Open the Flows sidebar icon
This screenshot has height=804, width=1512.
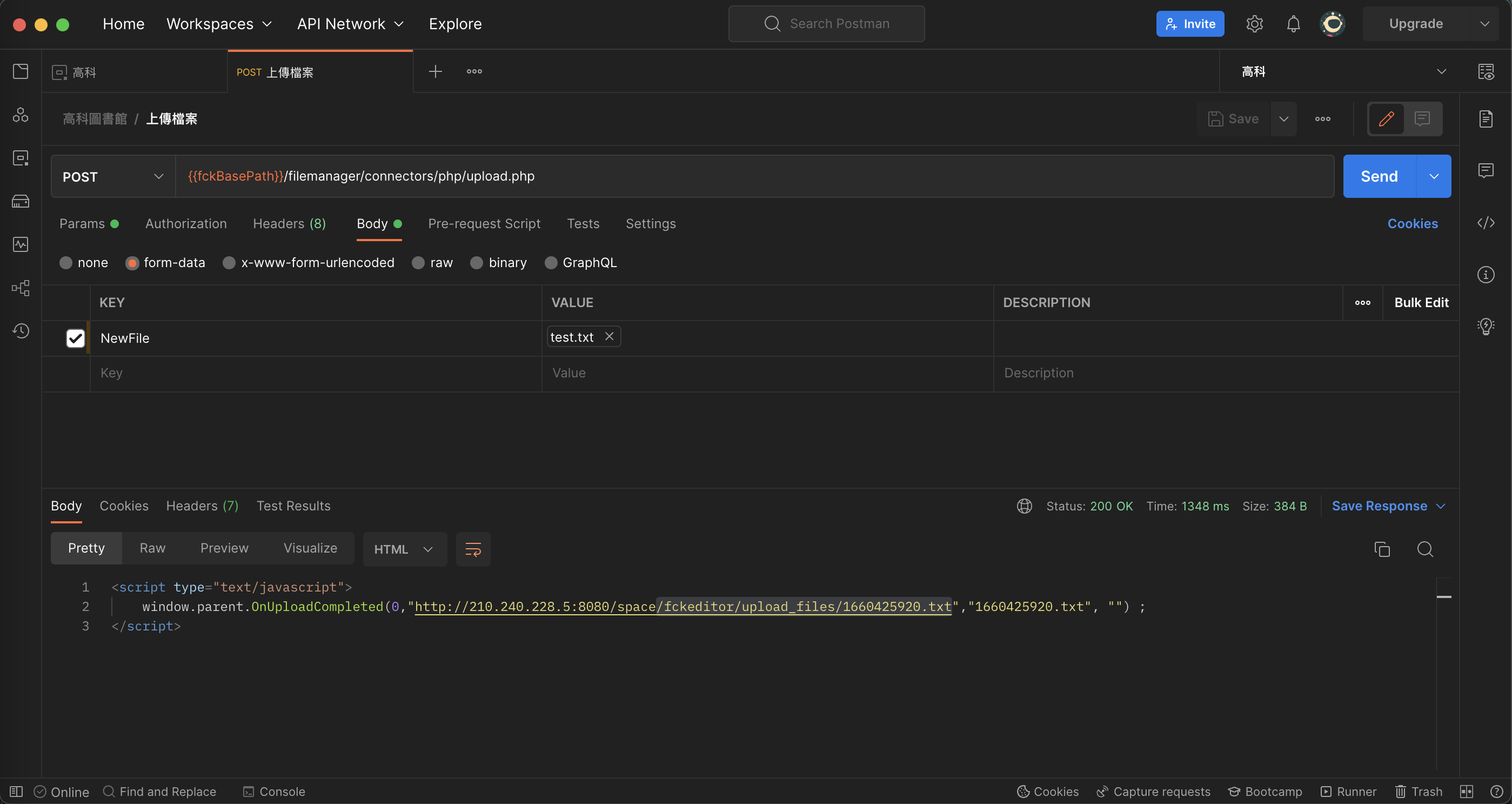(21, 288)
